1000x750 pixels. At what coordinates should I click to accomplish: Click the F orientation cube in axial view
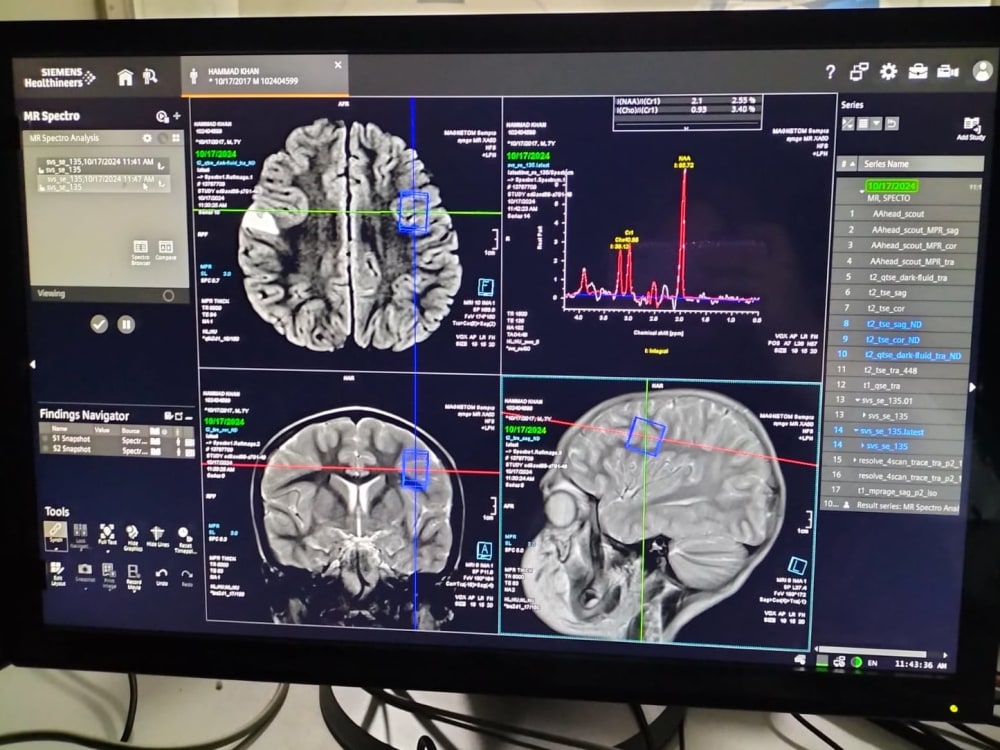(486, 287)
